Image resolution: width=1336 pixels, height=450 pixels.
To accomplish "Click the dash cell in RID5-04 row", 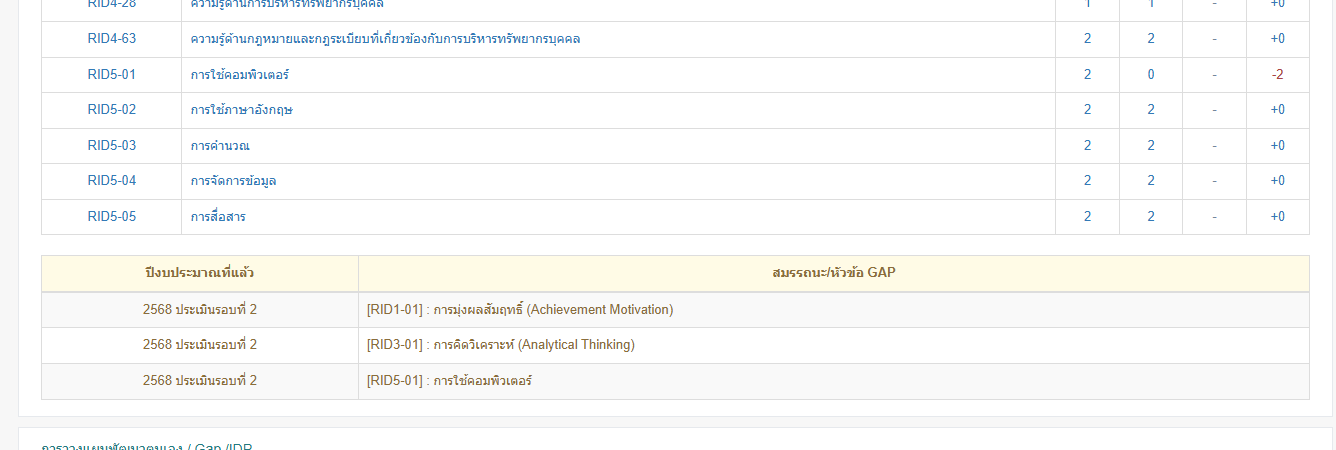I will tap(1214, 181).
